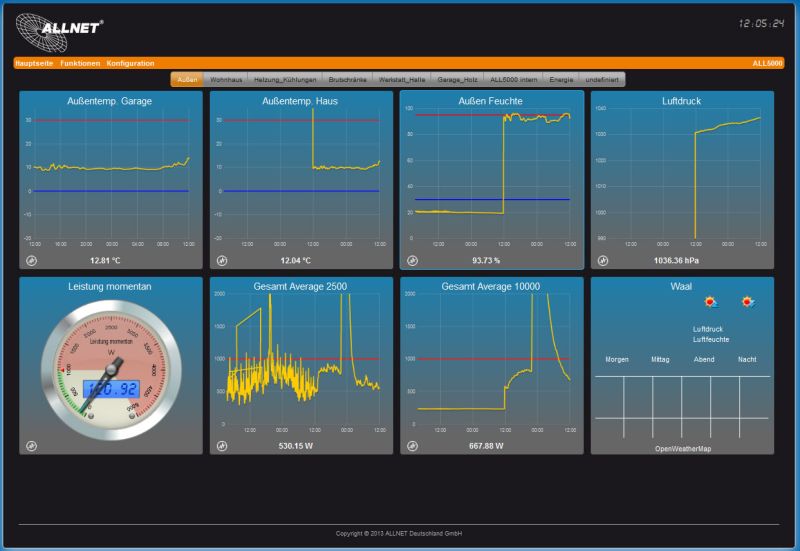Click the first weather icon in Waal panel
The width and height of the screenshot is (800, 551).
pos(710,301)
